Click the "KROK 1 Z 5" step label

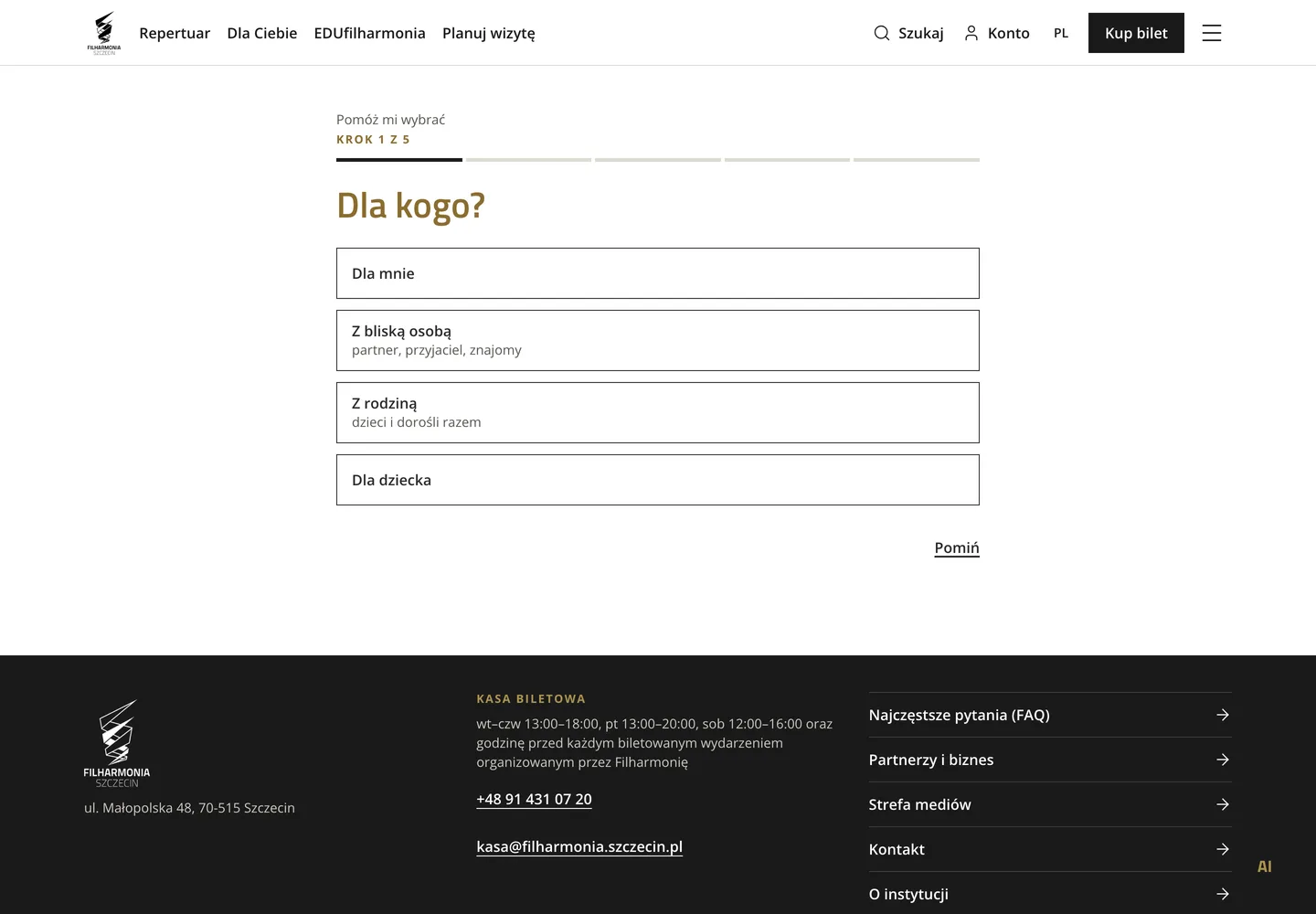[373, 140]
